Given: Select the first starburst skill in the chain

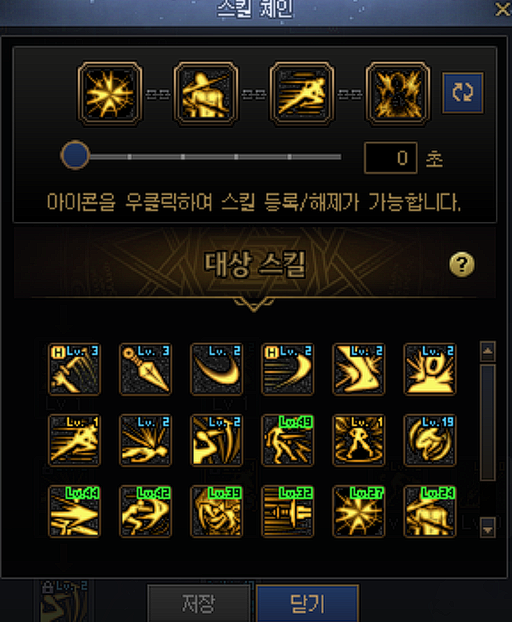Looking at the screenshot, I should click(x=110, y=94).
